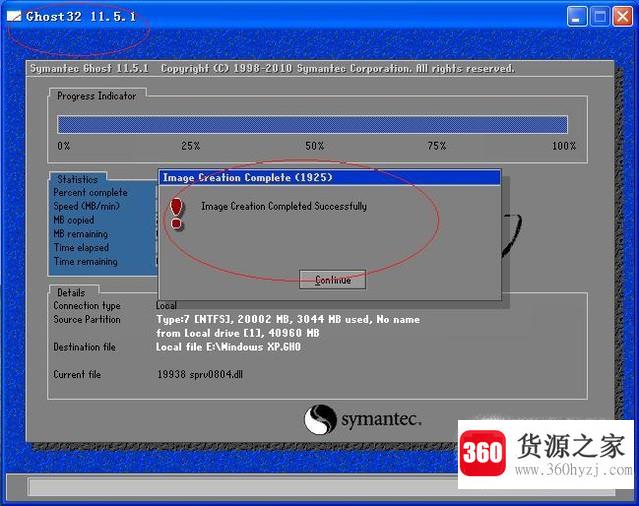Click the 'Current file' label
The image size is (639, 506).
pos(77,374)
